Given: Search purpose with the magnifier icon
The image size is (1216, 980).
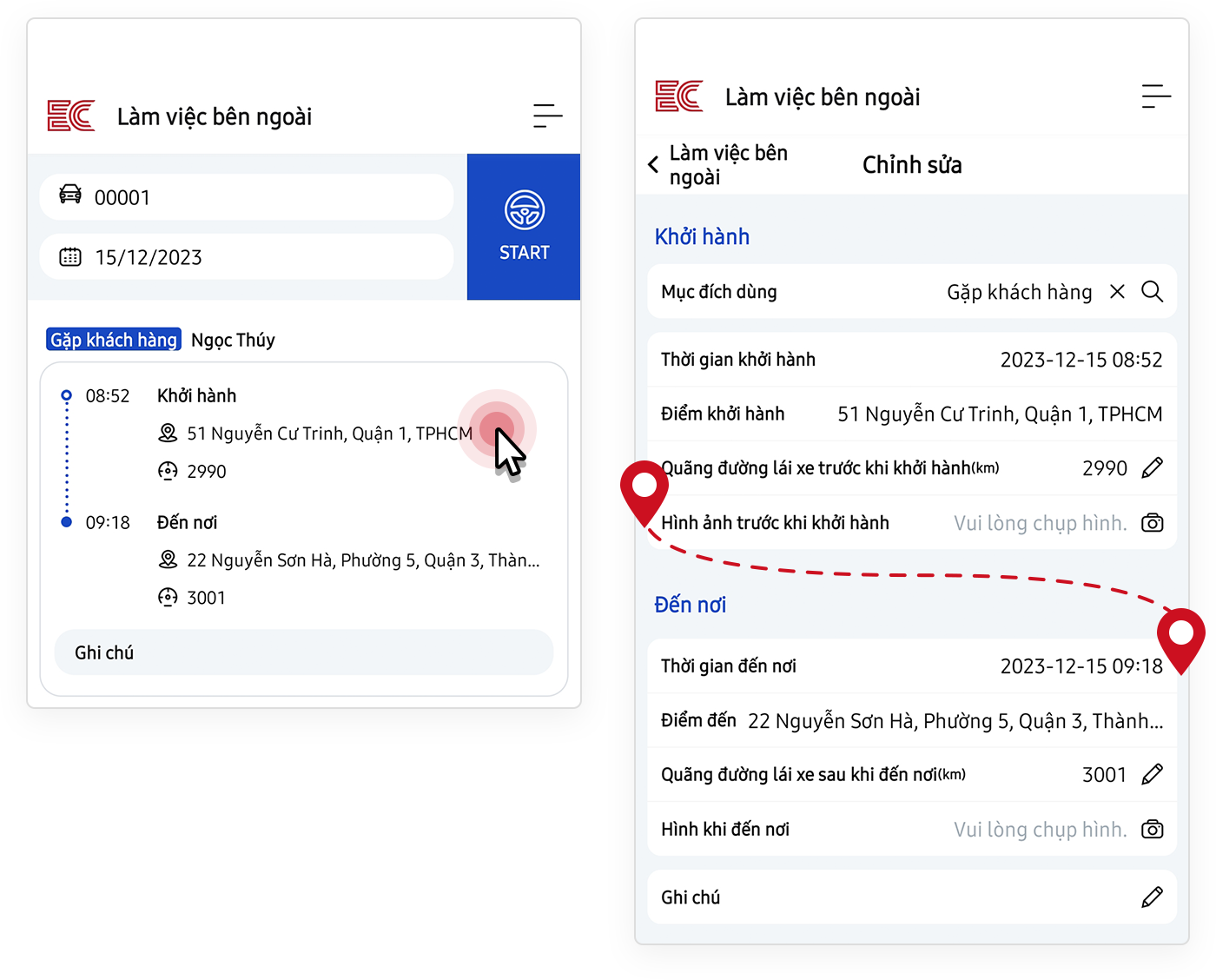Looking at the screenshot, I should click(1152, 292).
